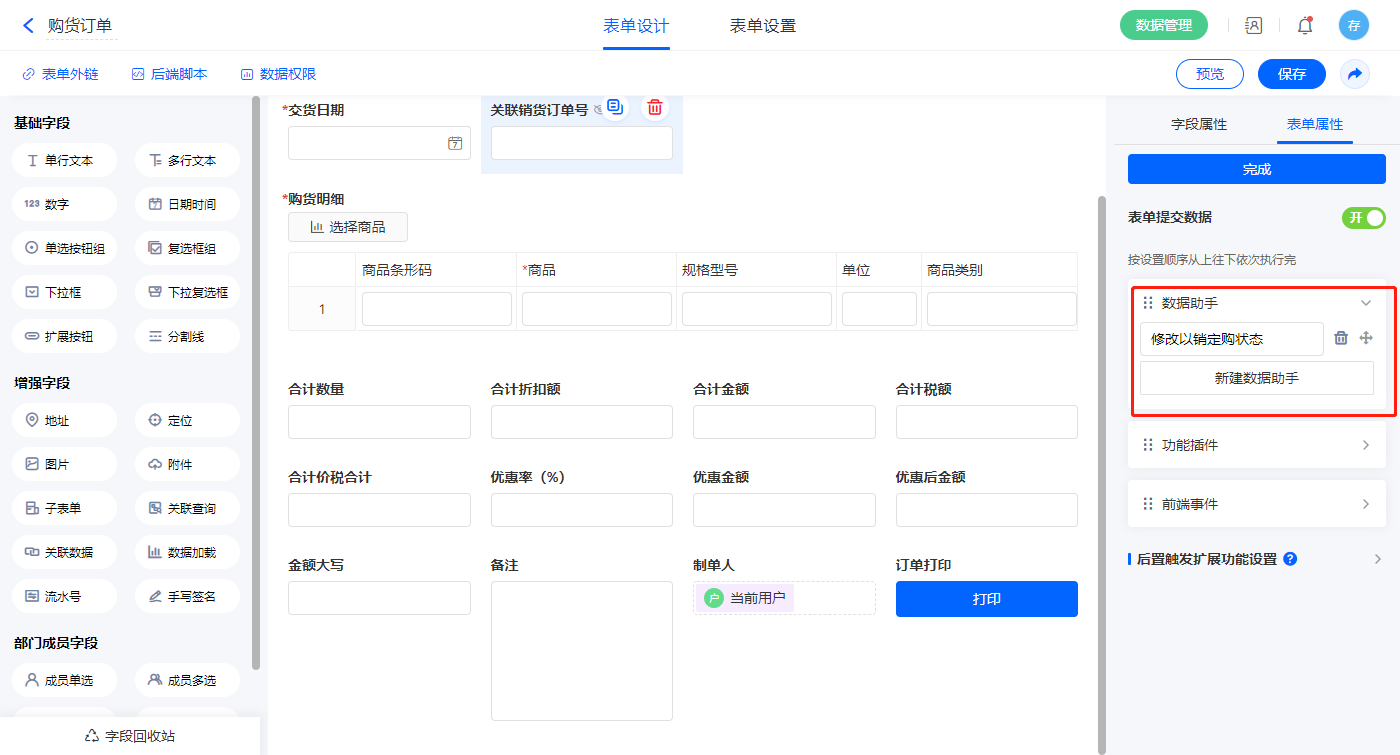Click the share arrow icon beside 保存
This screenshot has width=1400, height=755.
[1355, 74]
